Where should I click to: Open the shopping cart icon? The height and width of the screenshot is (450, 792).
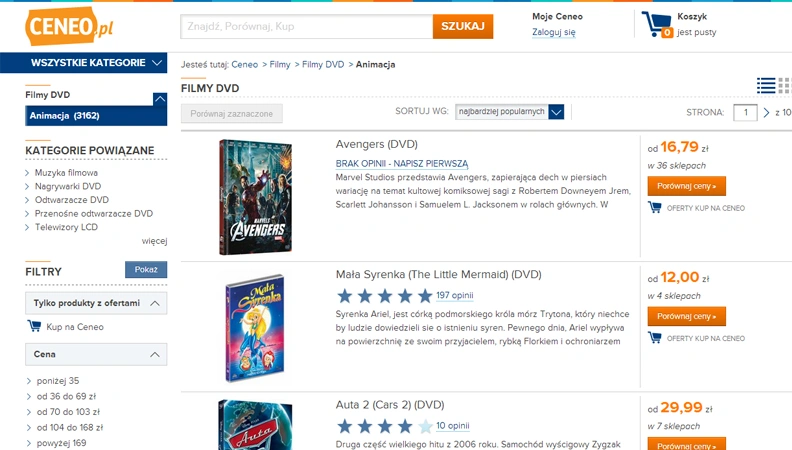click(x=657, y=24)
